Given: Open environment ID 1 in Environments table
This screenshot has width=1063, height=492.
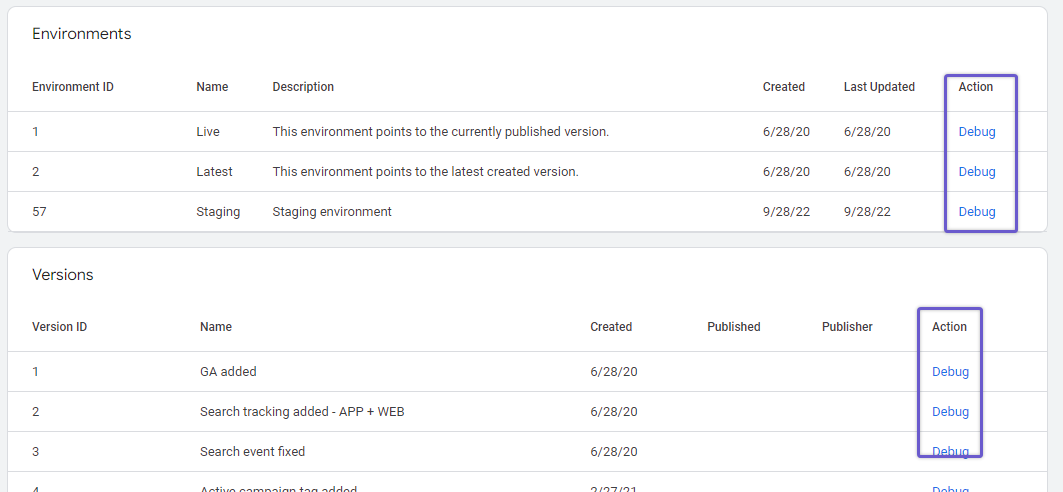Looking at the screenshot, I should tap(36, 131).
